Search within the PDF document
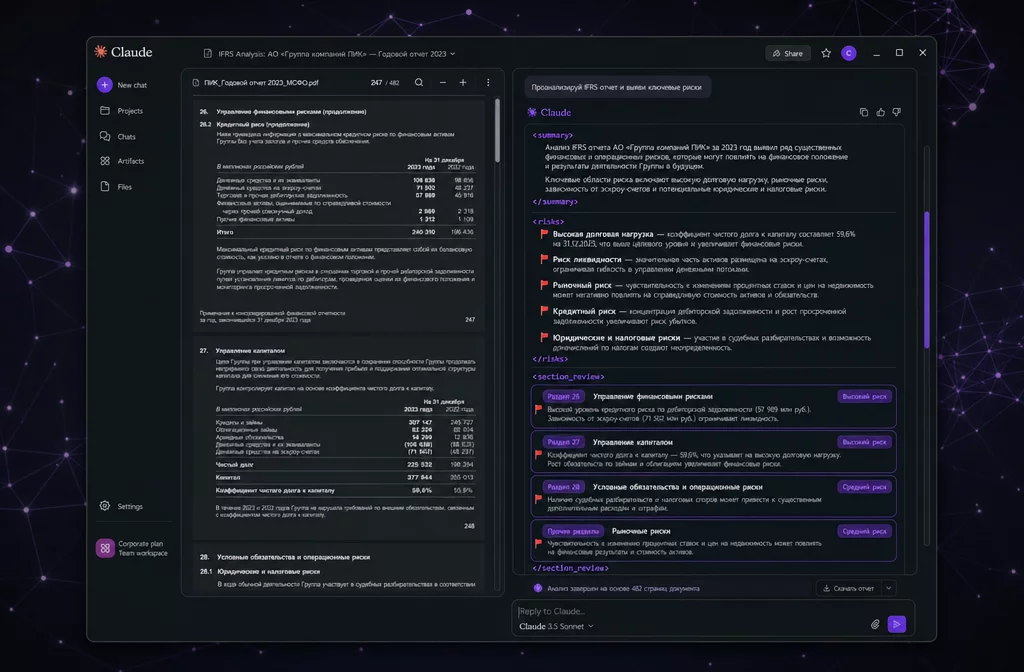Image resolution: width=1024 pixels, height=672 pixels. [419, 82]
